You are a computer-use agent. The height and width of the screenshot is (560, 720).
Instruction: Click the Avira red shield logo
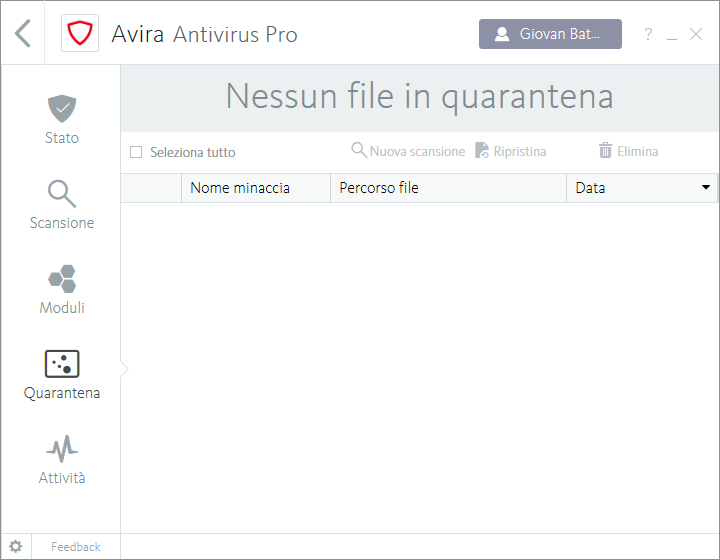[x=80, y=34]
